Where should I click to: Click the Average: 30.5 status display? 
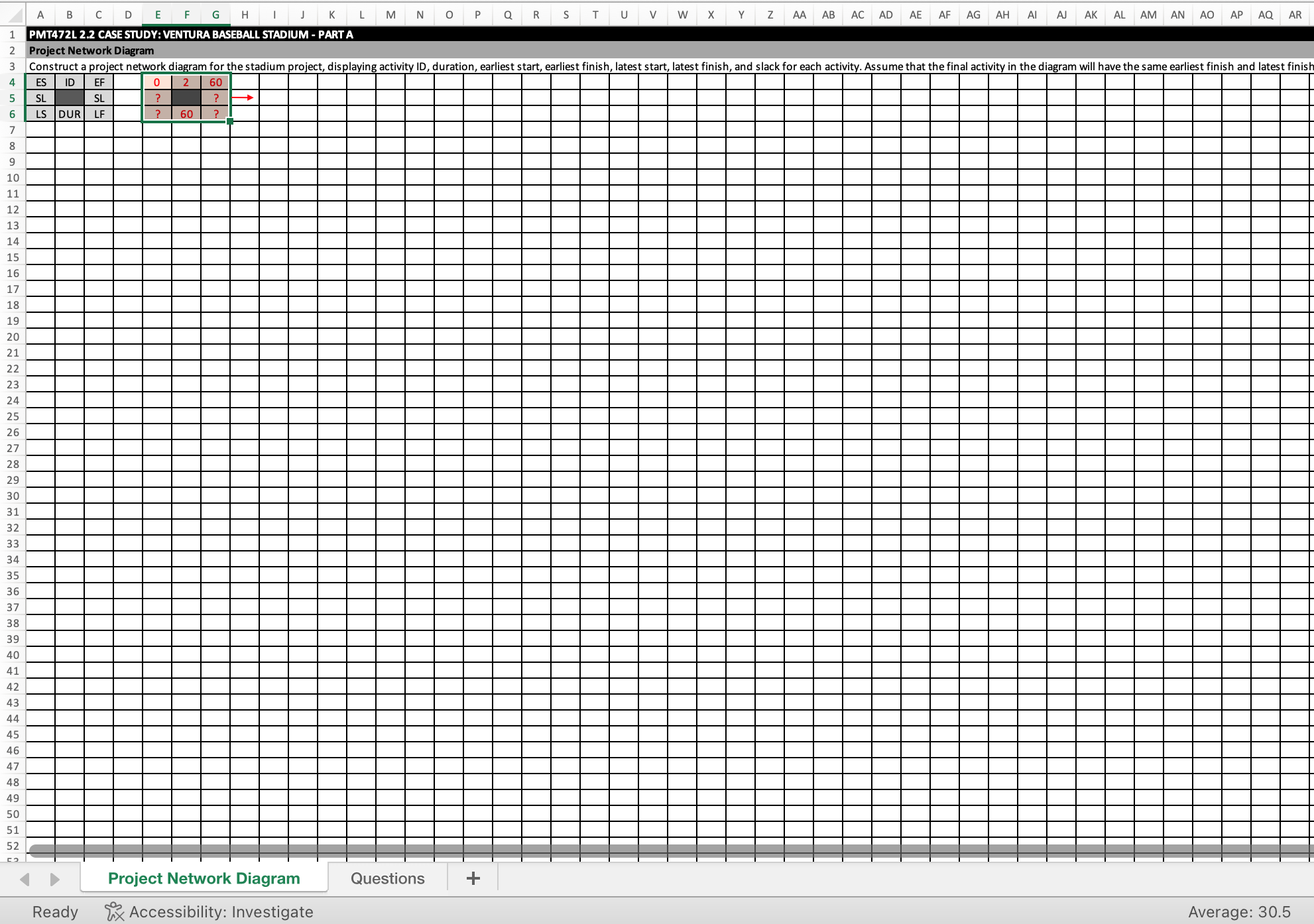[x=1238, y=911]
